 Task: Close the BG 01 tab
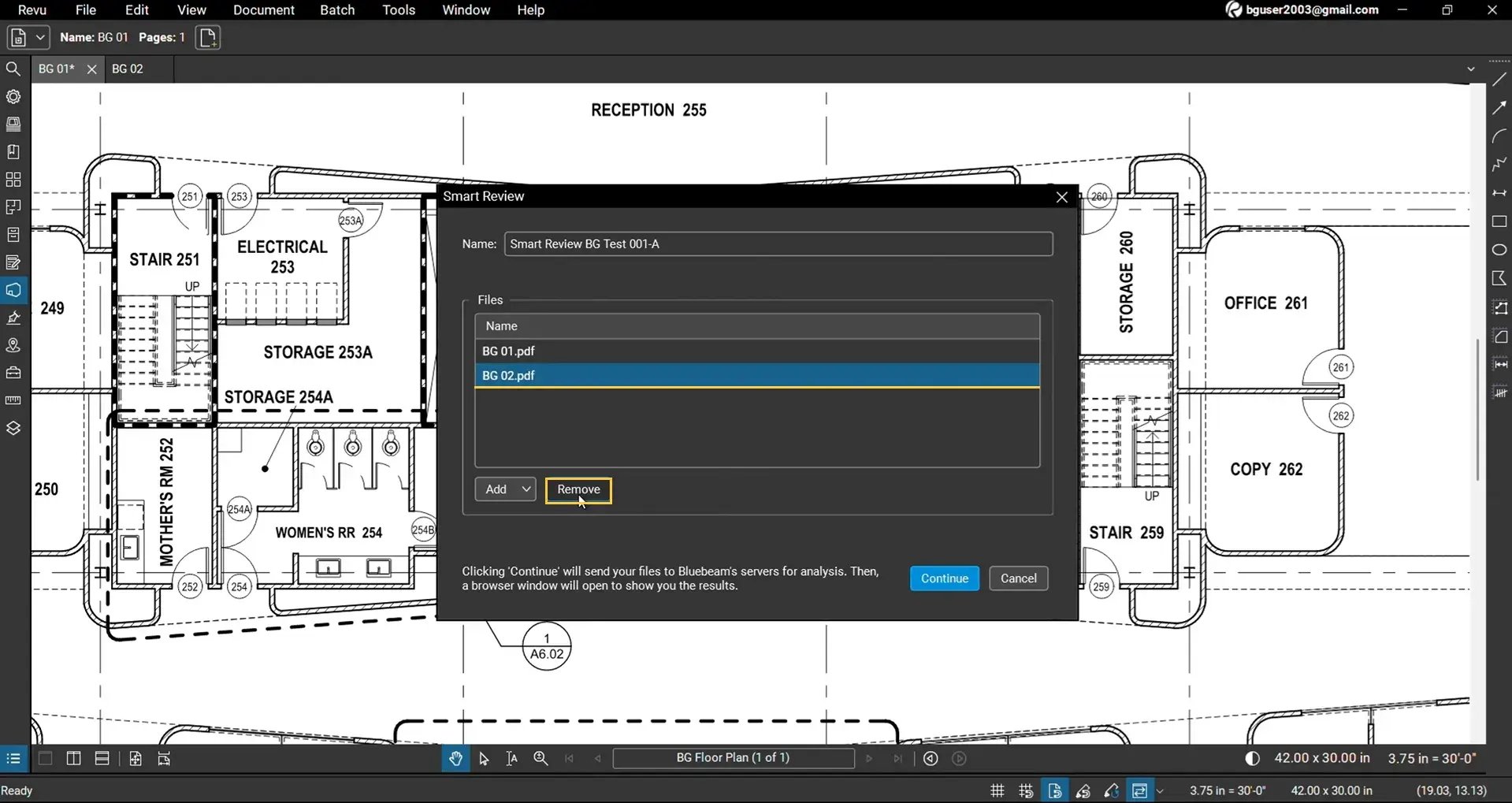click(91, 69)
